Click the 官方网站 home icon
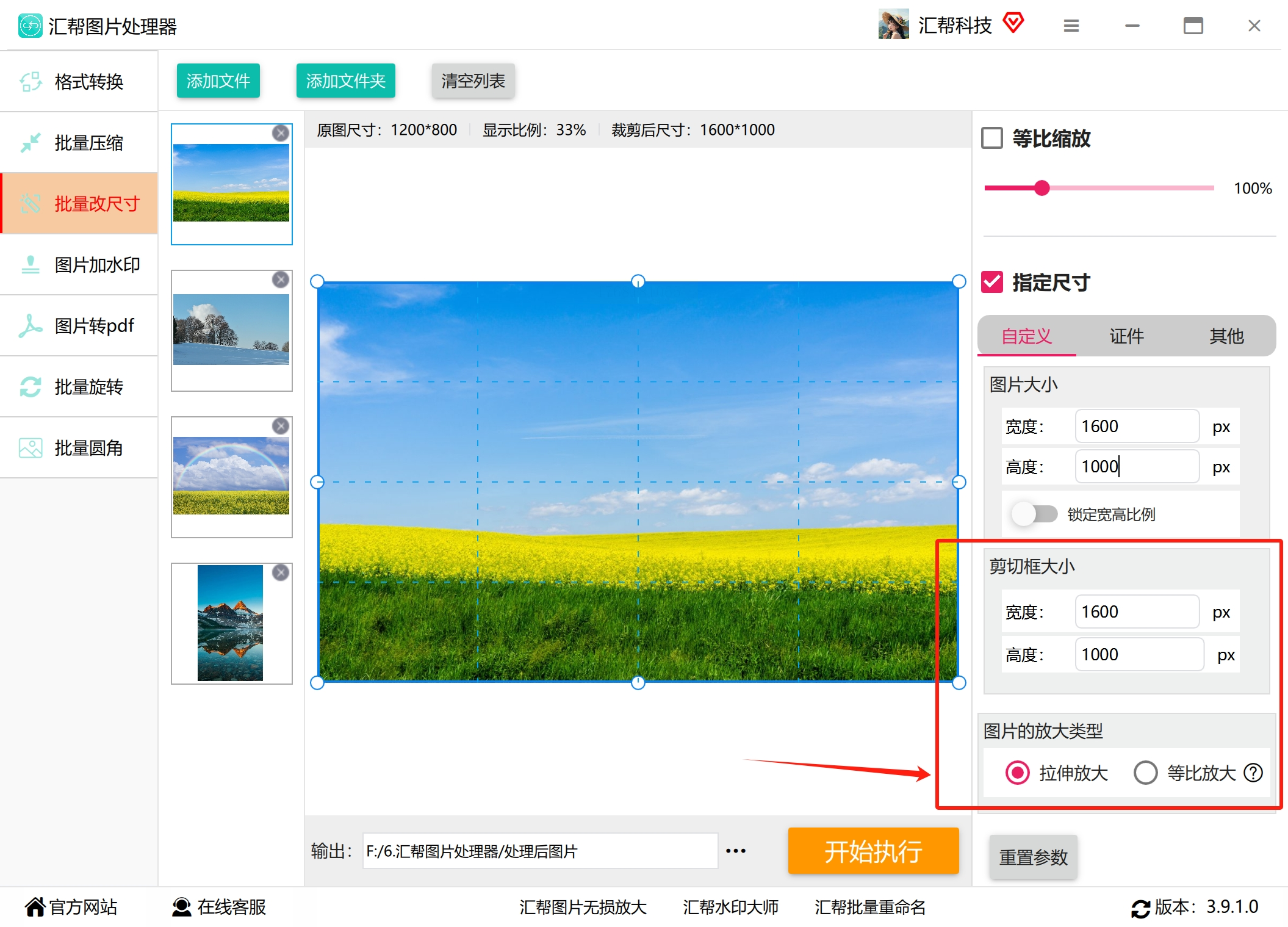 pos(35,907)
